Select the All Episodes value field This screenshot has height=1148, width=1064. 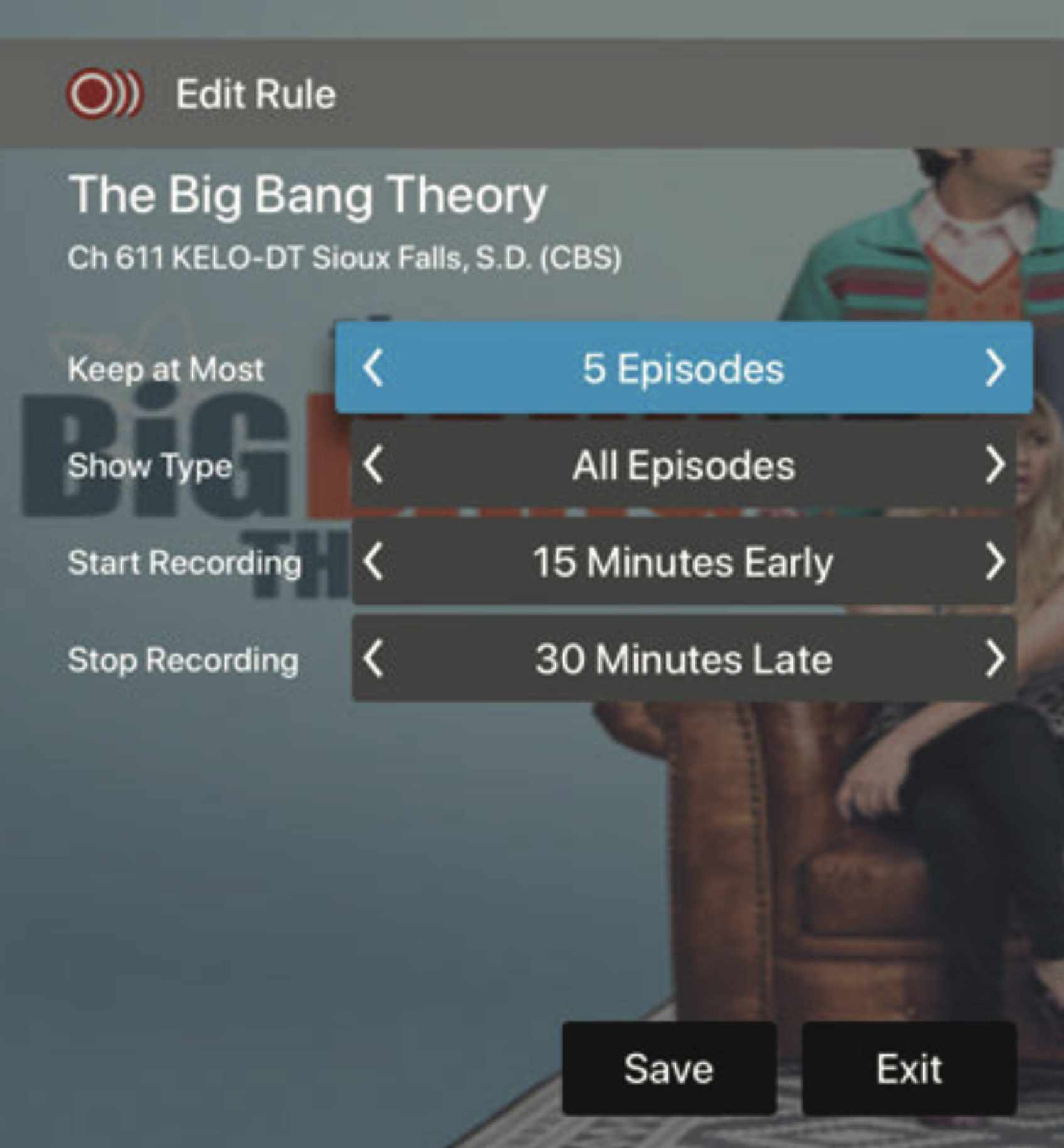click(684, 465)
